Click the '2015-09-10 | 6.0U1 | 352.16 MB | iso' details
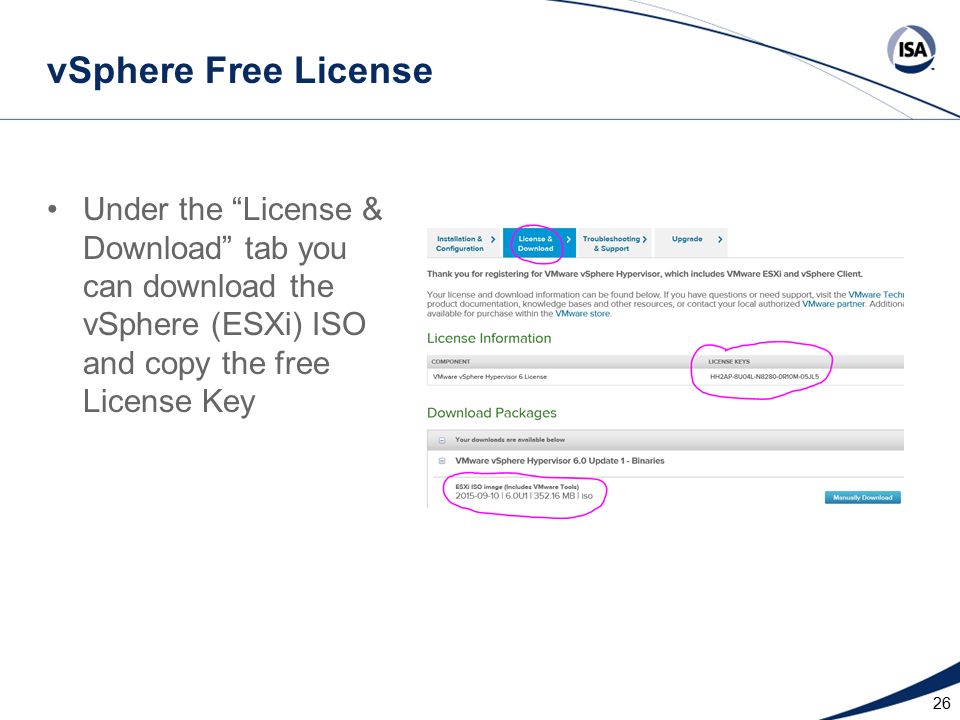The image size is (960, 720). [x=524, y=496]
